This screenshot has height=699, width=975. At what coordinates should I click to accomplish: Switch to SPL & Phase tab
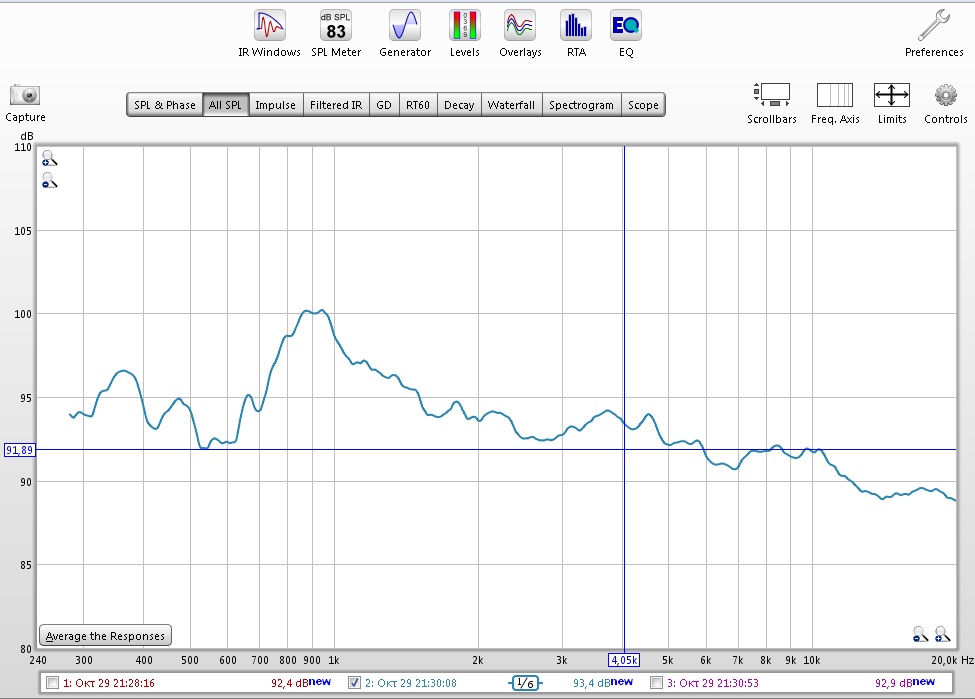pyautogui.click(x=165, y=105)
